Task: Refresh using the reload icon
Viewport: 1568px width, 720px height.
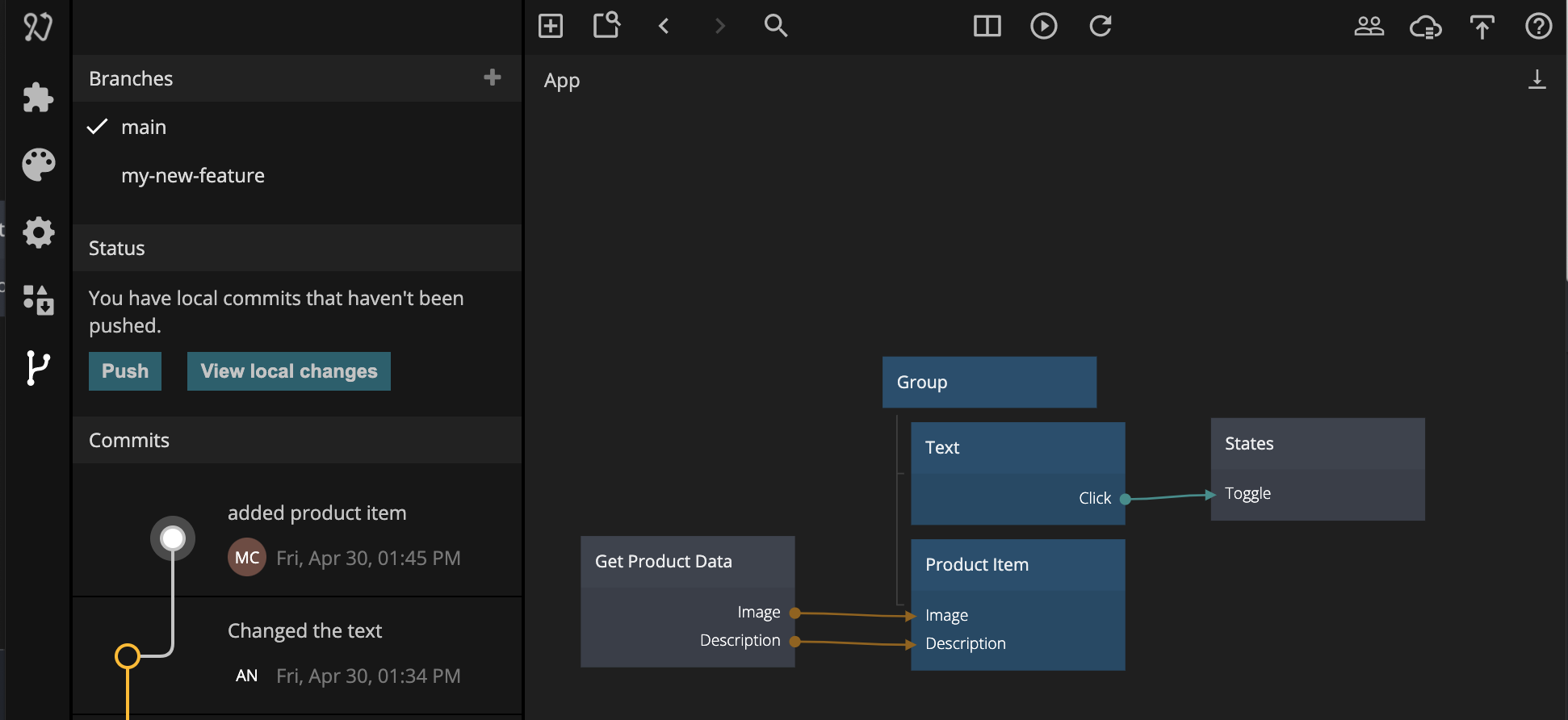Action: [x=1101, y=26]
